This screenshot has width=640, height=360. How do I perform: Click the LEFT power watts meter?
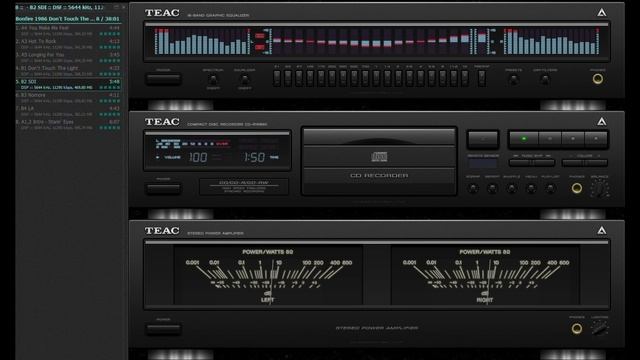[268, 275]
